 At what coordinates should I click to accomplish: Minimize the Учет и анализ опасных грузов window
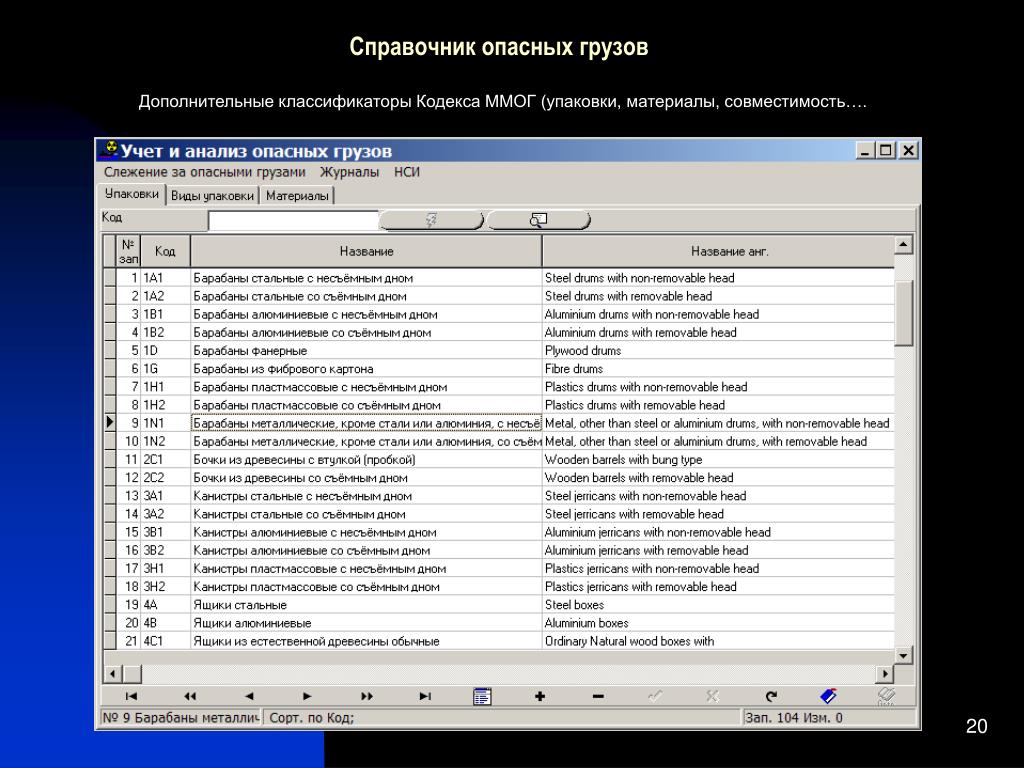point(865,151)
